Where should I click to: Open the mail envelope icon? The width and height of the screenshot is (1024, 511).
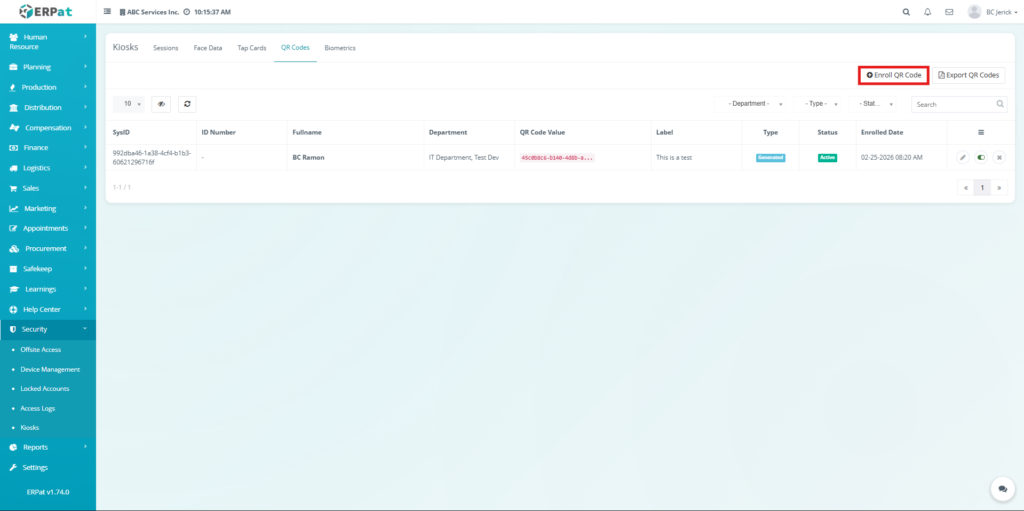click(x=949, y=12)
